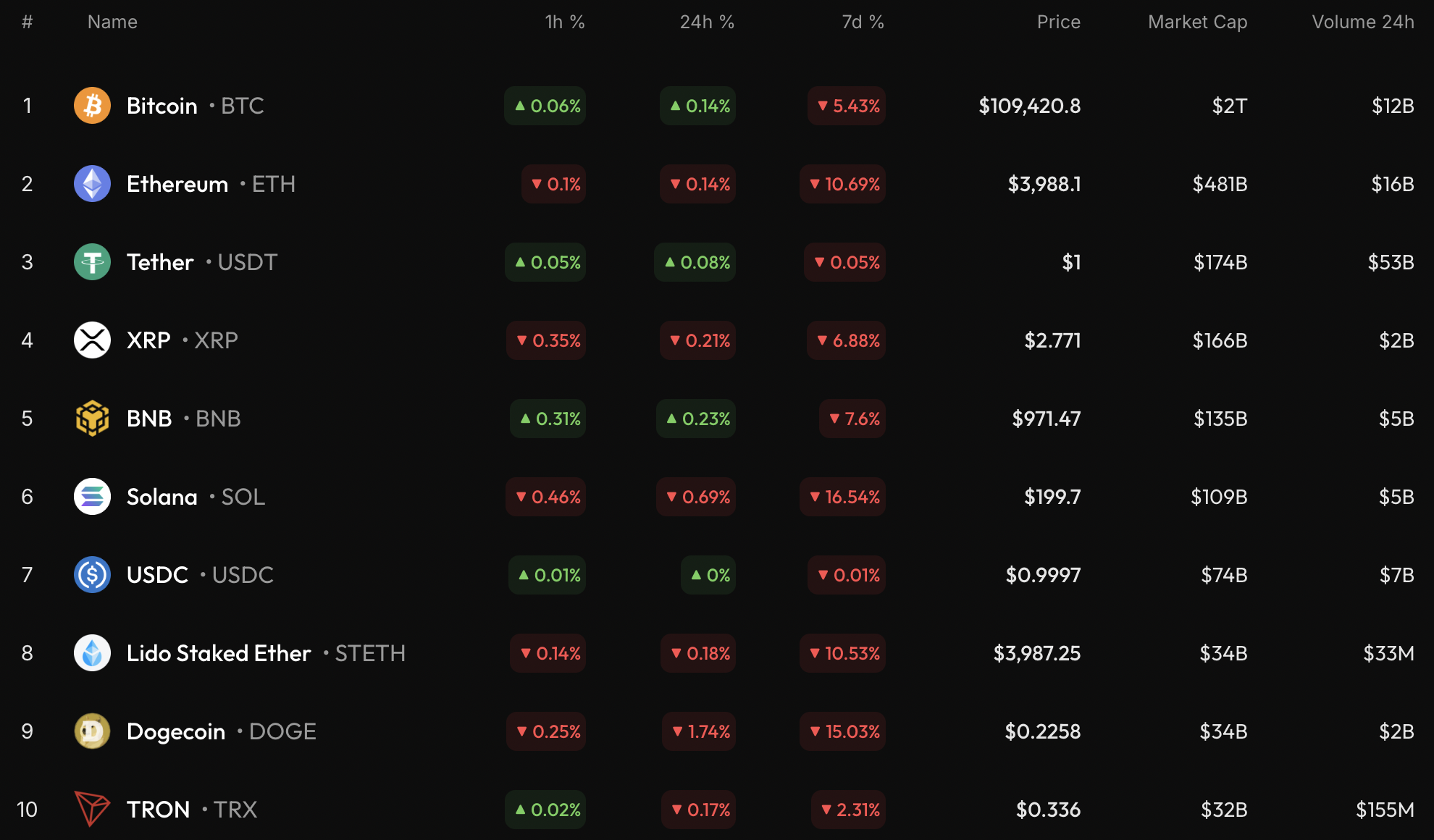Click the Bitcoin logo icon
The height and width of the screenshot is (840, 1434).
[x=92, y=106]
